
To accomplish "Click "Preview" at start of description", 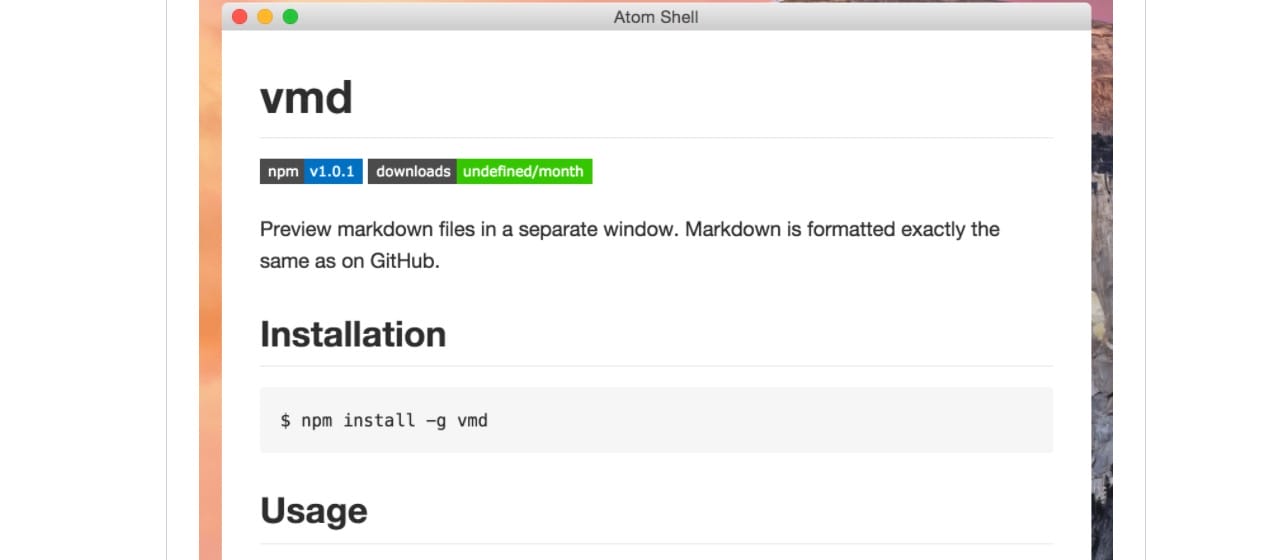I will [295, 229].
